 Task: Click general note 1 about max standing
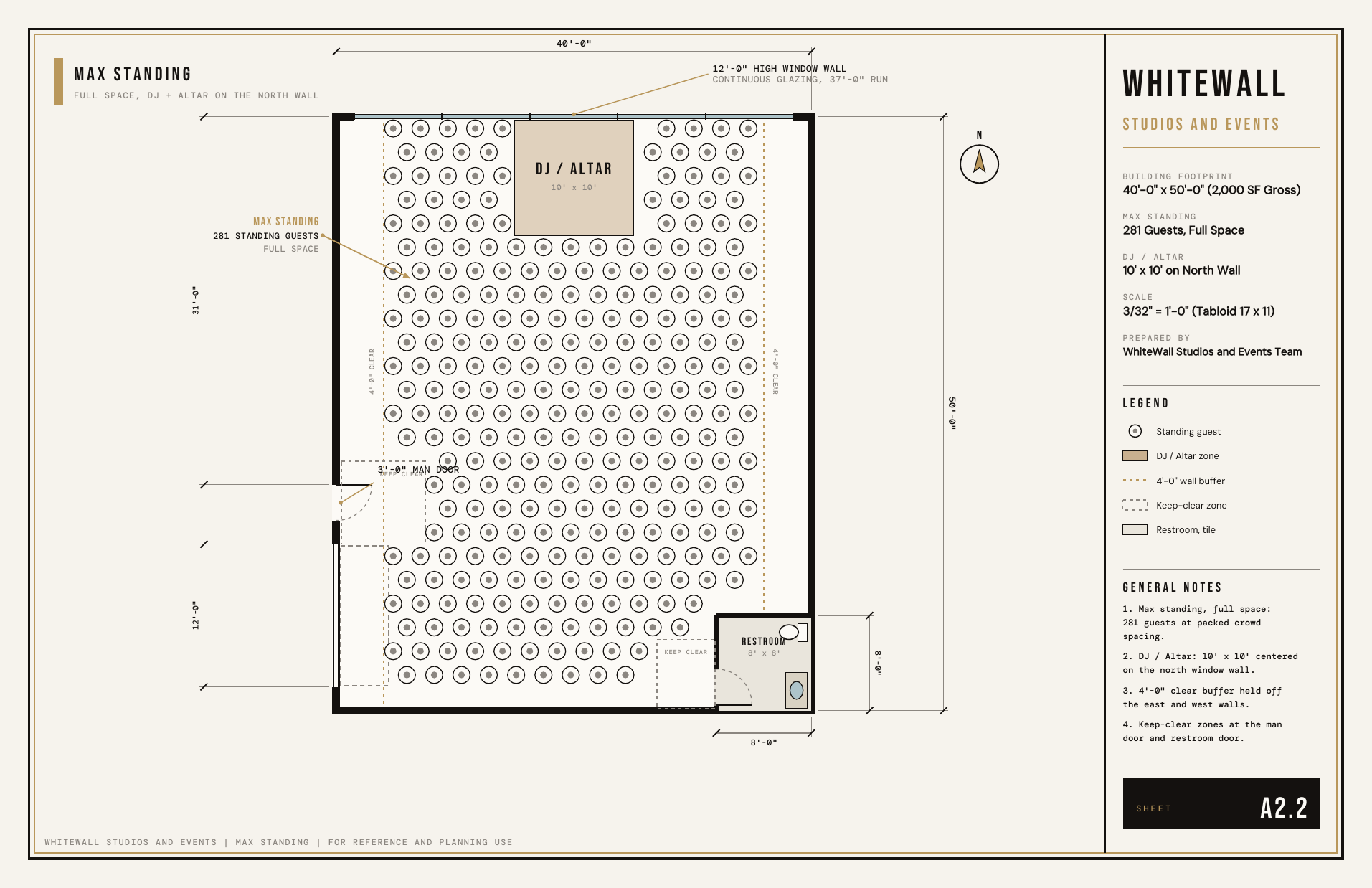point(1196,623)
